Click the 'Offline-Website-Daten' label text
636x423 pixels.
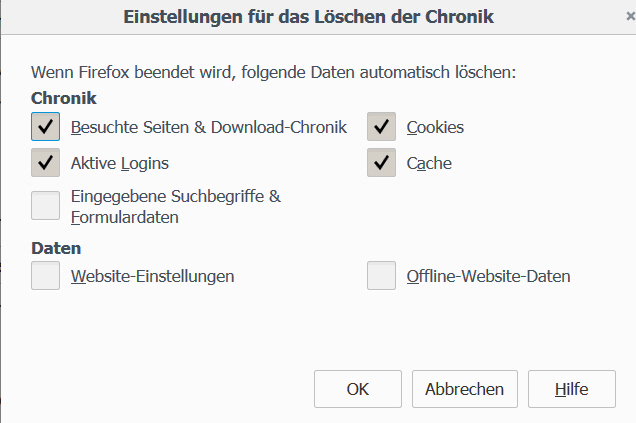[x=488, y=275]
